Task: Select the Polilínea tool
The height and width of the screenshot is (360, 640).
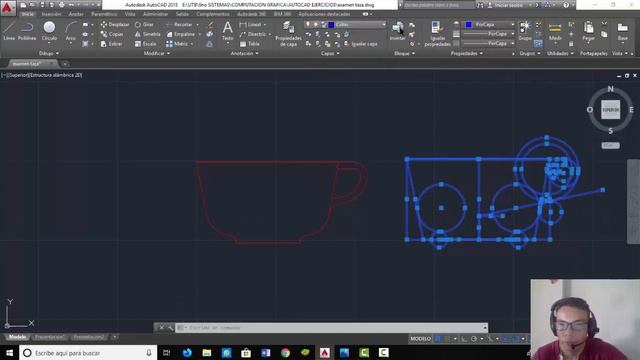Action: coord(27,31)
